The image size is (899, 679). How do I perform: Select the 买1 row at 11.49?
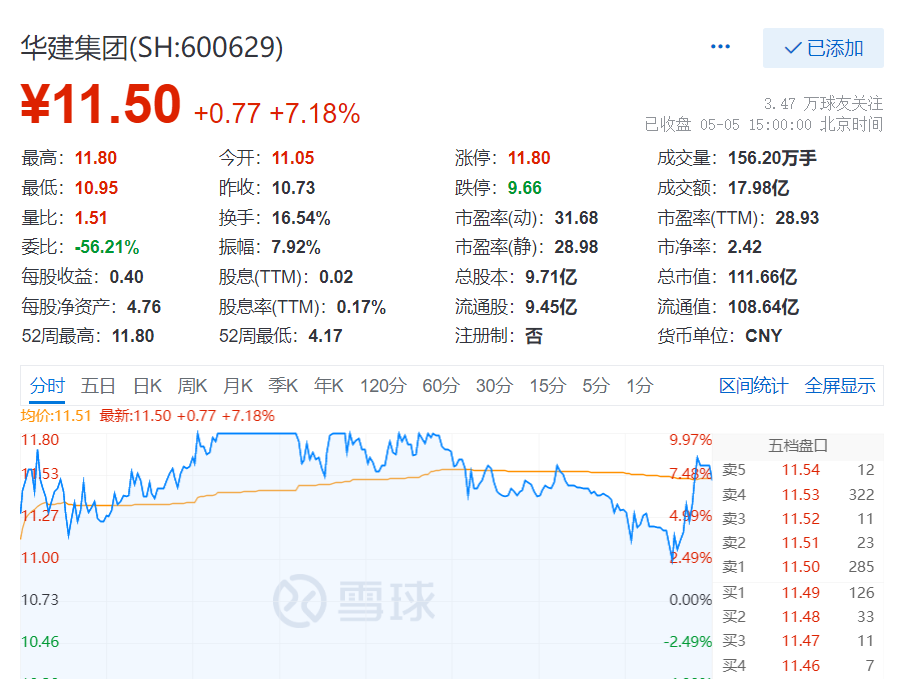point(798,592)
